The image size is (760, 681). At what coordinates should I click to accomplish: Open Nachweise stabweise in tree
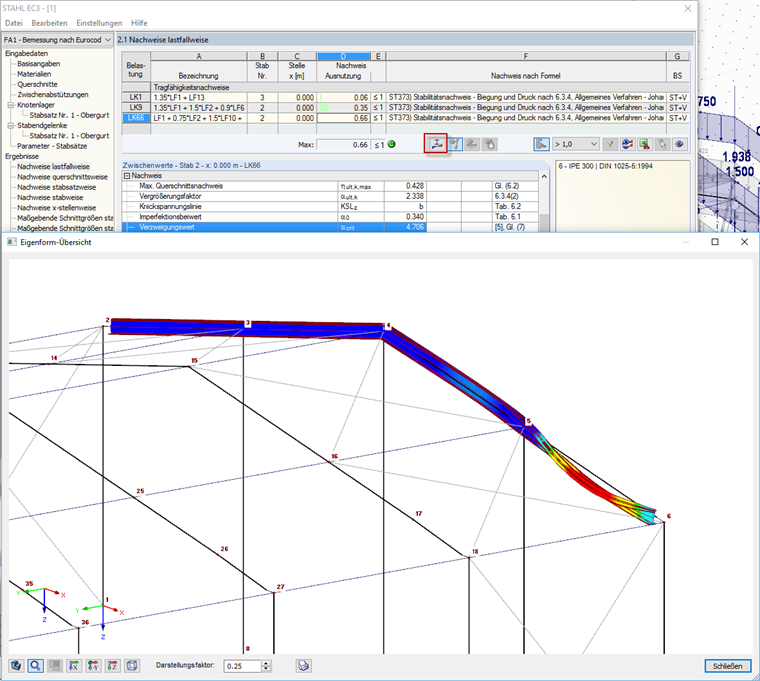[x=50, y=197]
